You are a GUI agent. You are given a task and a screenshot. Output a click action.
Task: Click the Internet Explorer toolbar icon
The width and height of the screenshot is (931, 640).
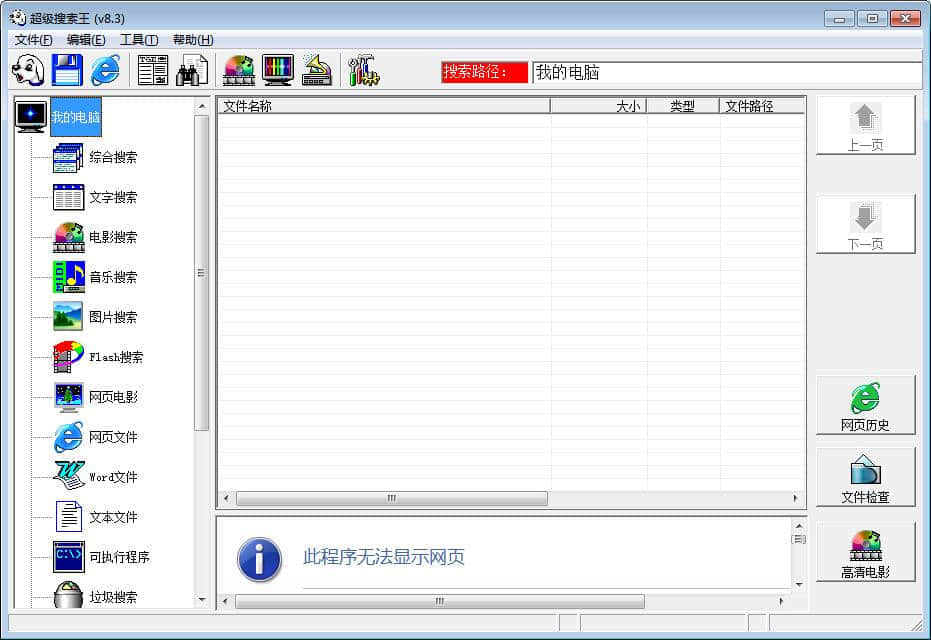click(x=105, y=71)
